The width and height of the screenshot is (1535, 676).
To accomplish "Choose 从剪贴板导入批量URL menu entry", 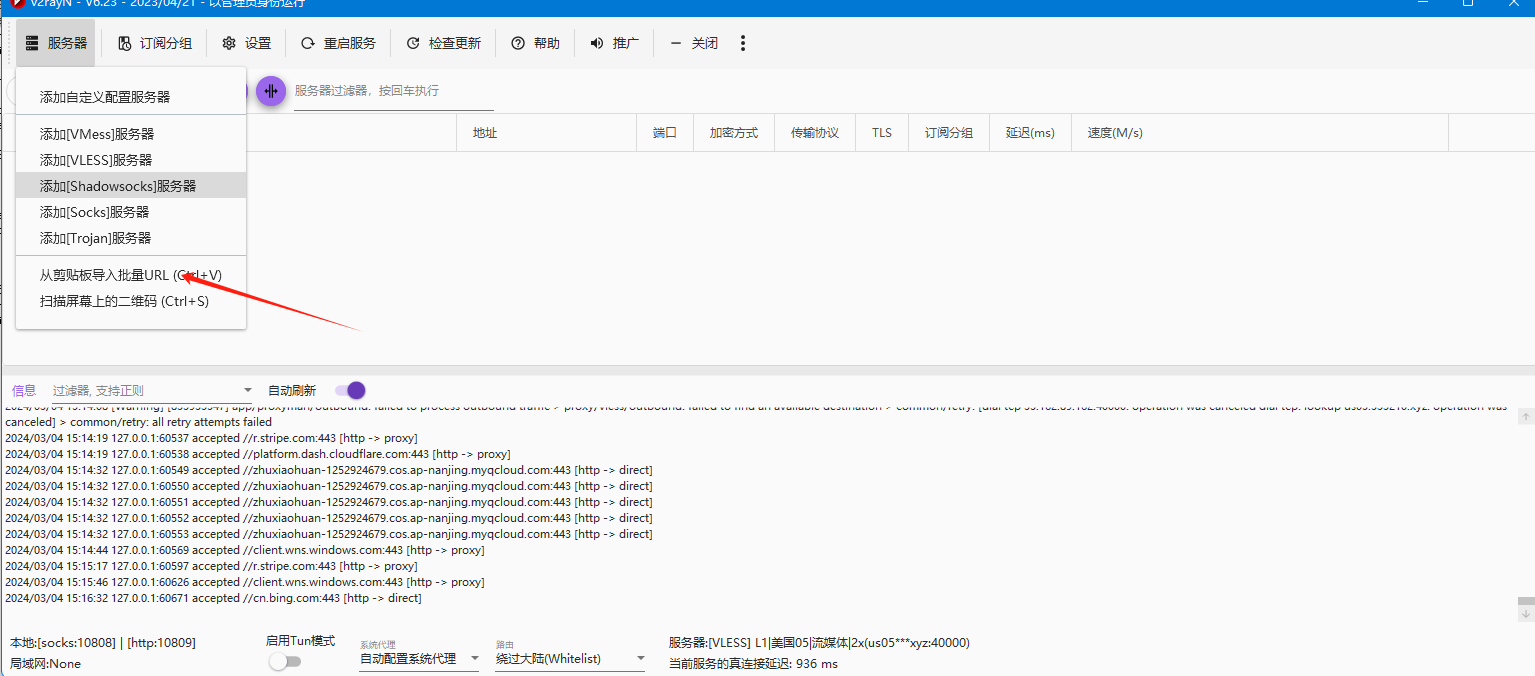I will 130,275.
